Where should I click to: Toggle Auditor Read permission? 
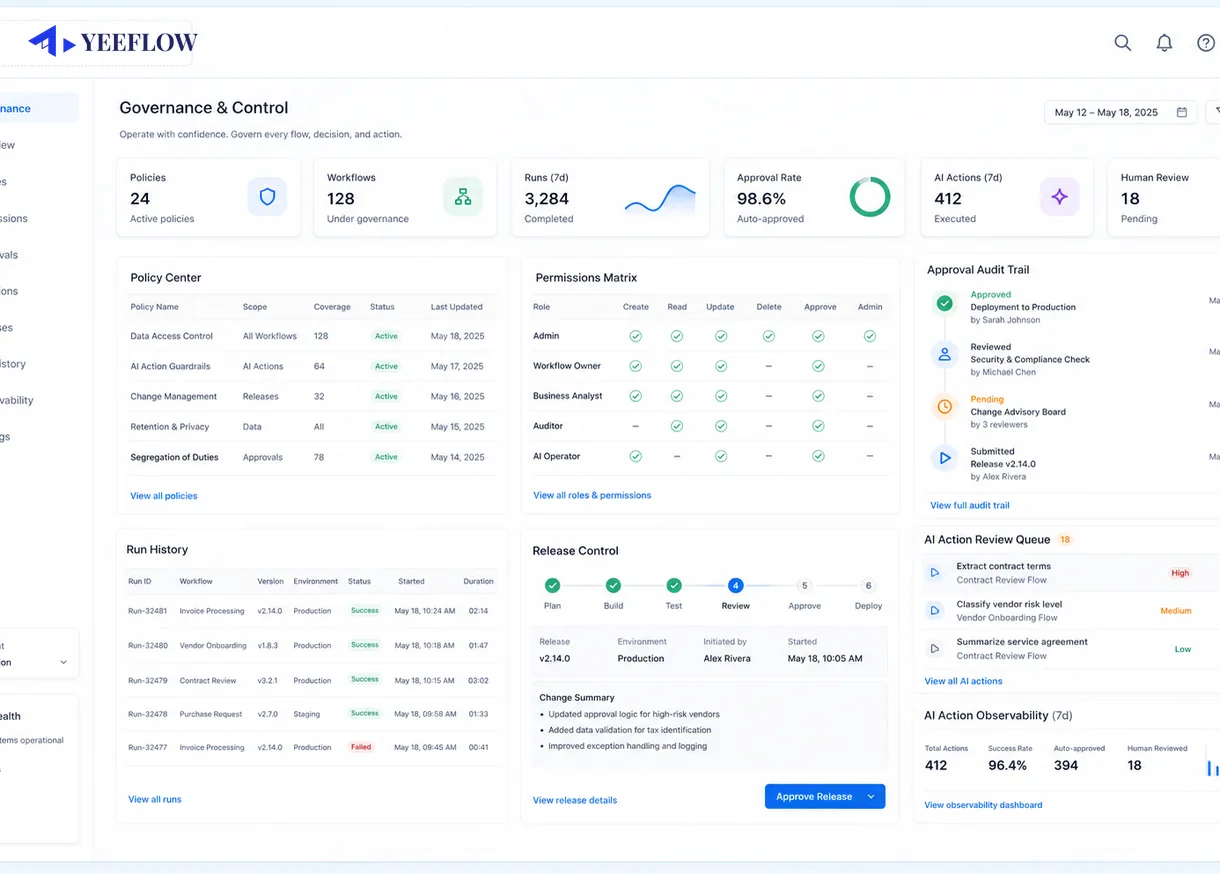tap(677, 426)
